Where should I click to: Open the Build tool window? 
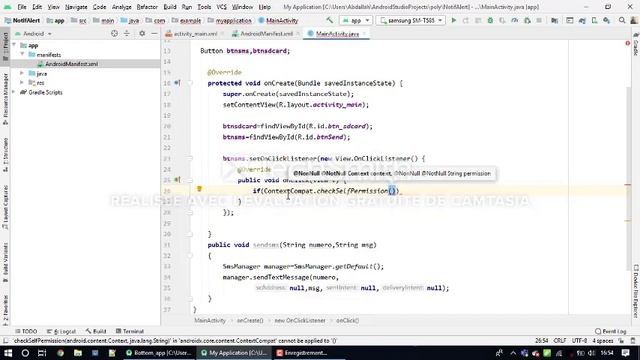96,331
